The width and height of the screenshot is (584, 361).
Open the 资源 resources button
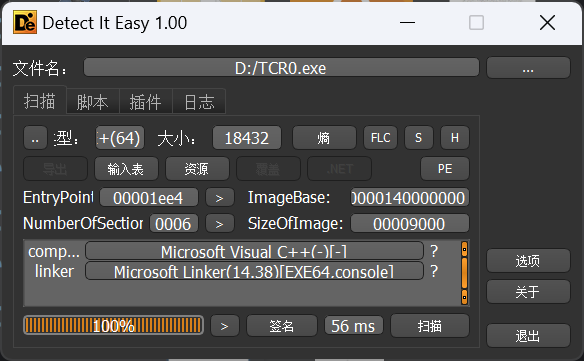tap(197, 169)
